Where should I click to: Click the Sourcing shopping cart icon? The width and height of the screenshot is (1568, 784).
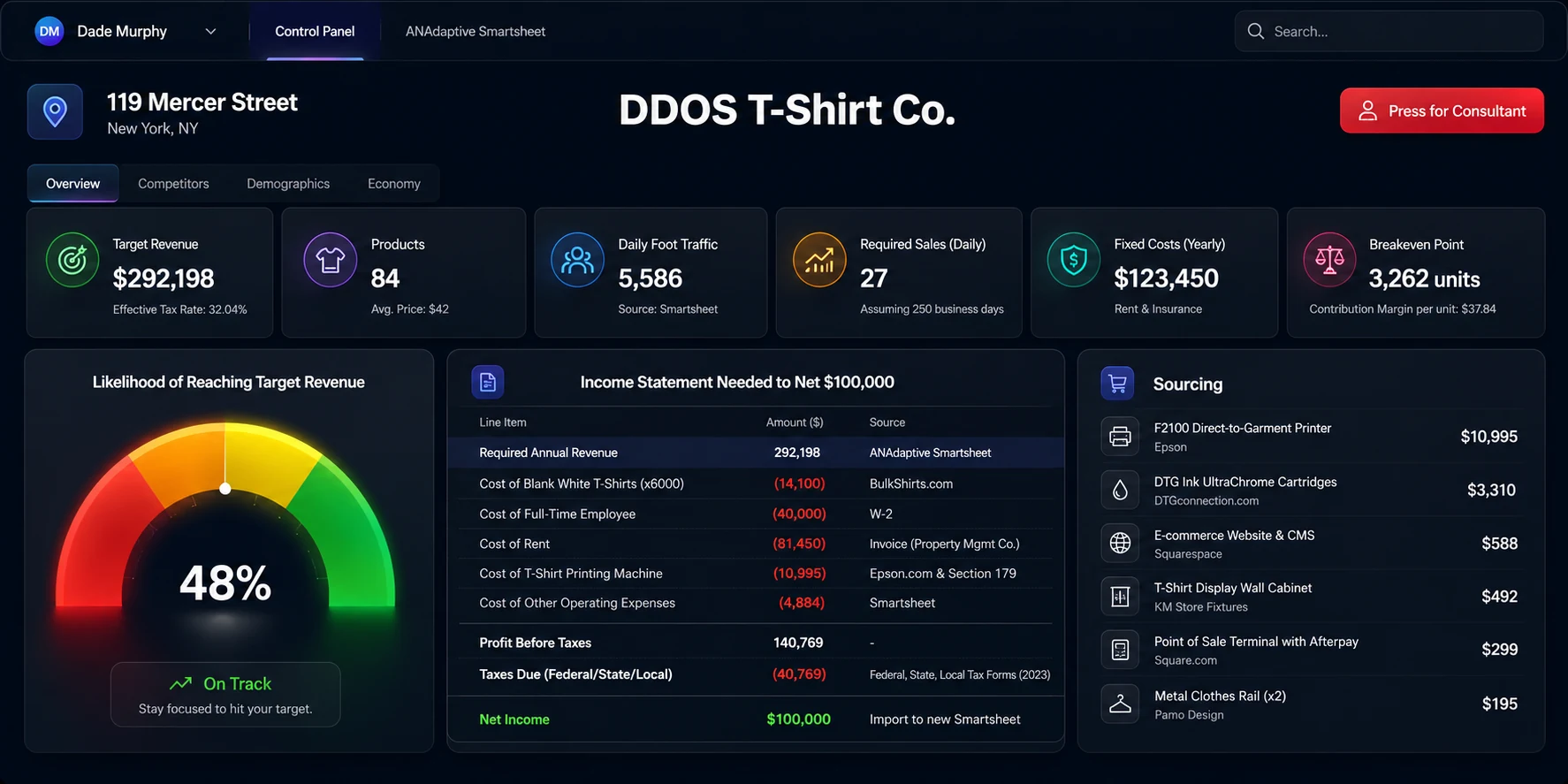tap(1117, 384)
